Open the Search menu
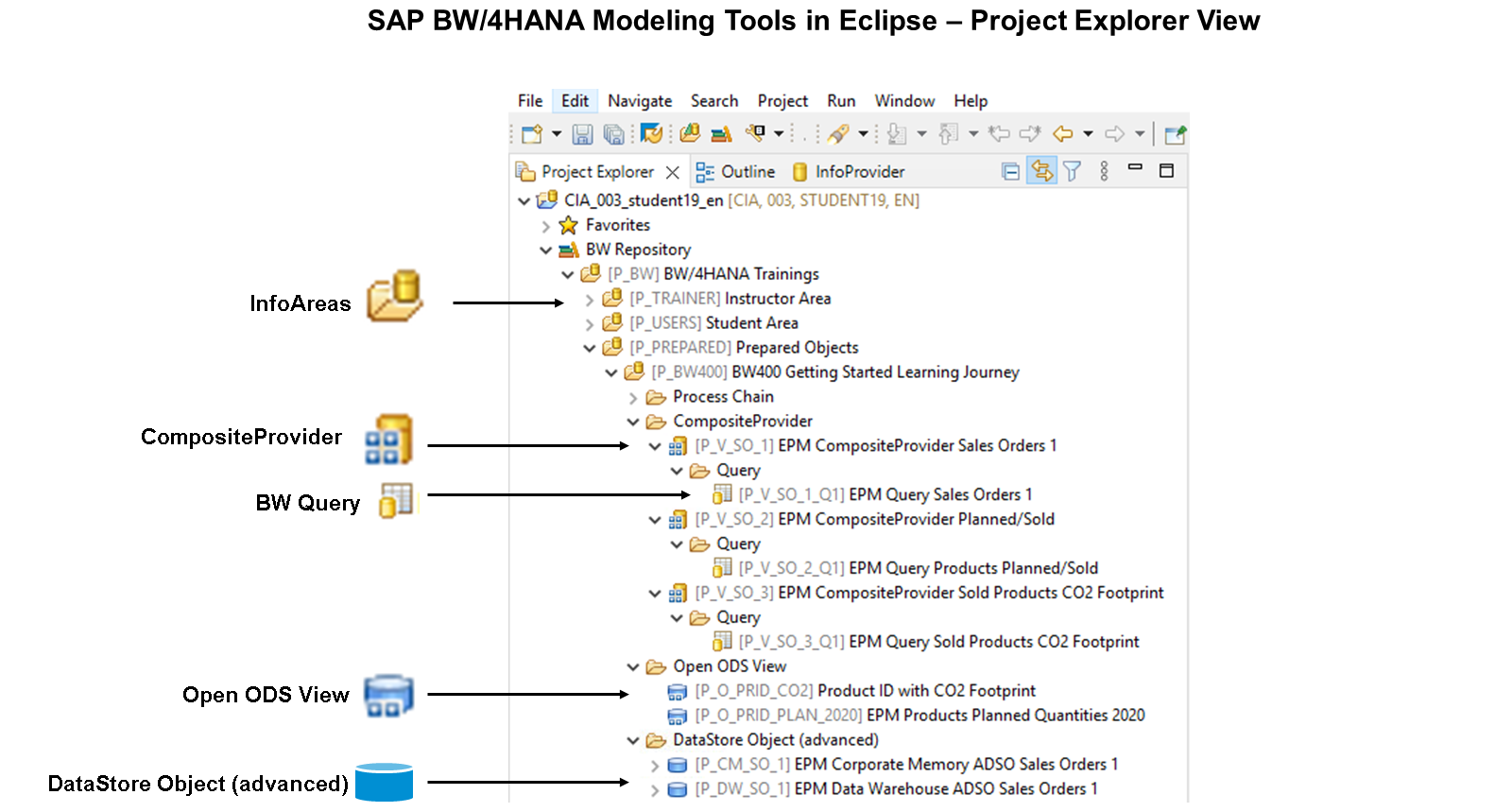The height and width of the screenshot is (812, 1512). 714,101
